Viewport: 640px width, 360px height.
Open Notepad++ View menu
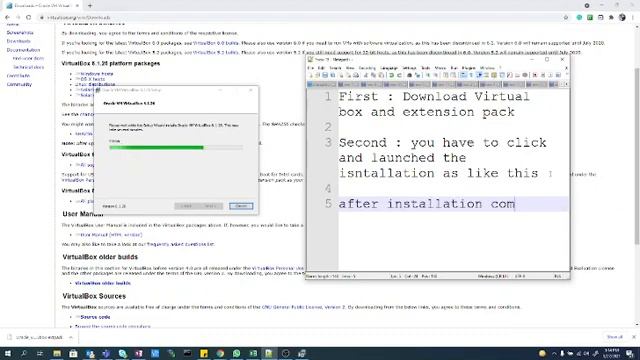tap(350, 68)
